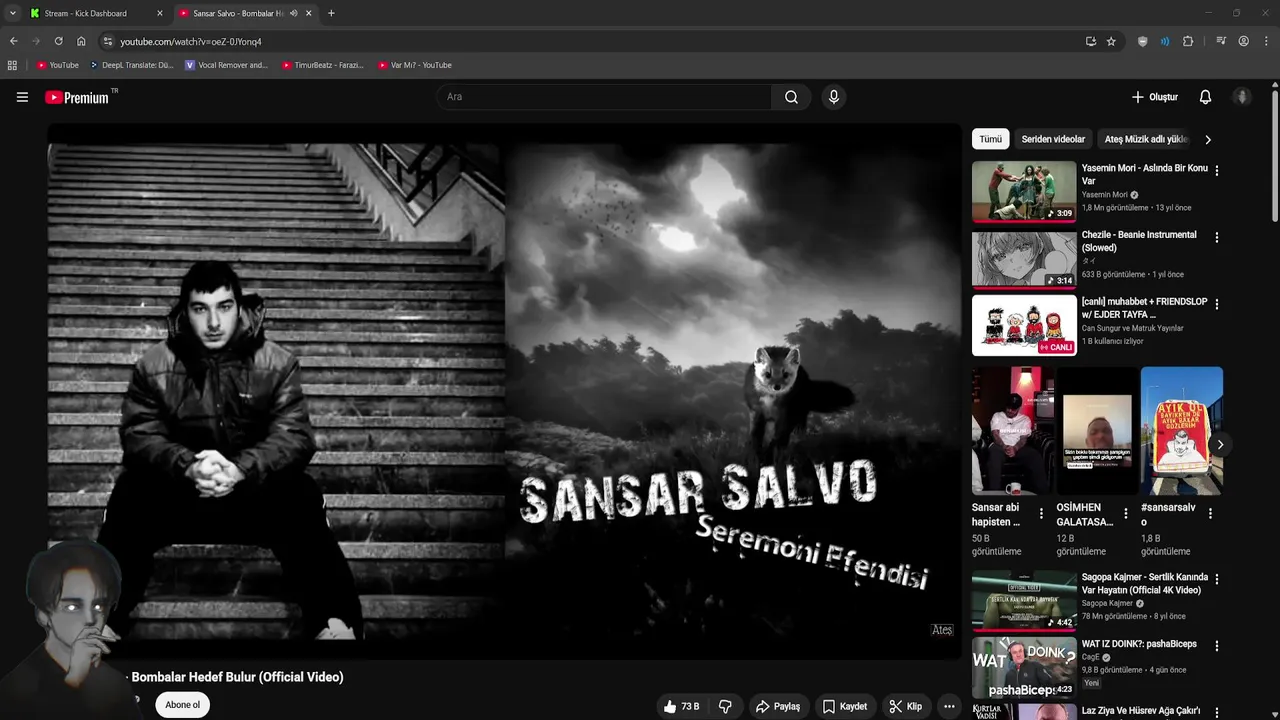Click 'Can Sungur ve Matruk Yayınlar' channel
This screenshot has width=1280, height=720.
point(1132,328)
